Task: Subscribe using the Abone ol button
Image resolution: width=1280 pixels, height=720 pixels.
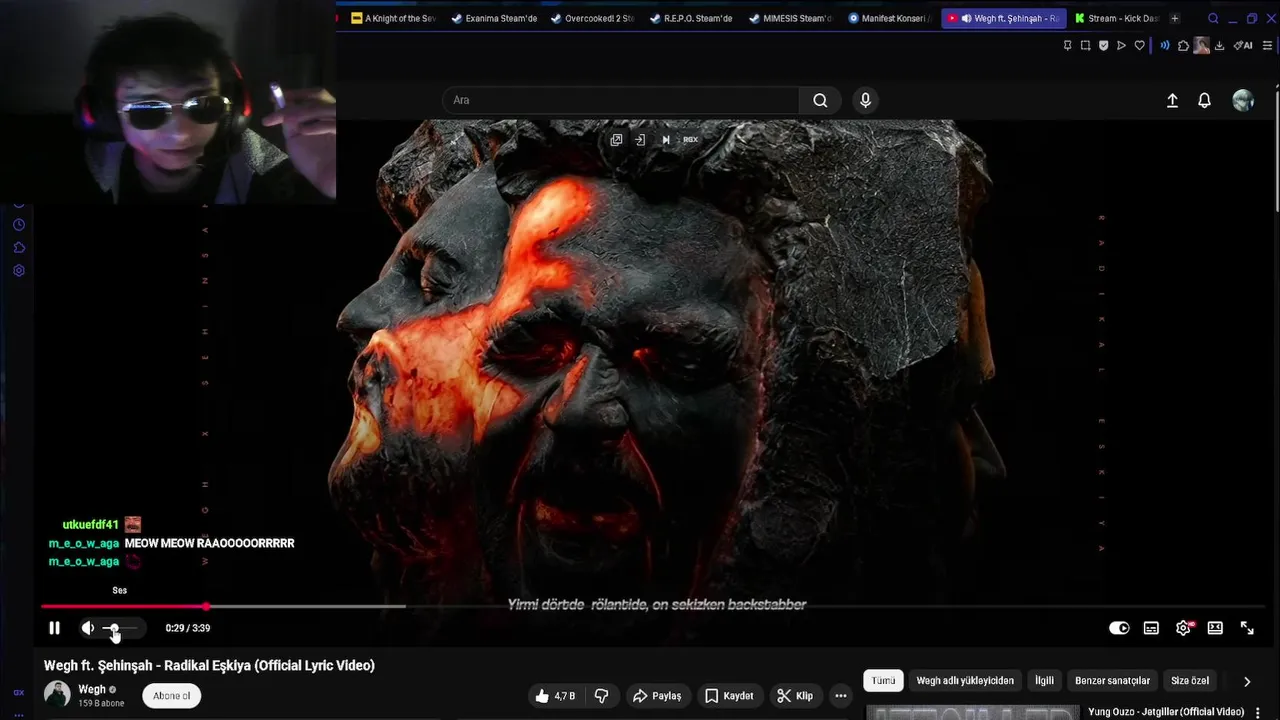Action: coord(172,696)
